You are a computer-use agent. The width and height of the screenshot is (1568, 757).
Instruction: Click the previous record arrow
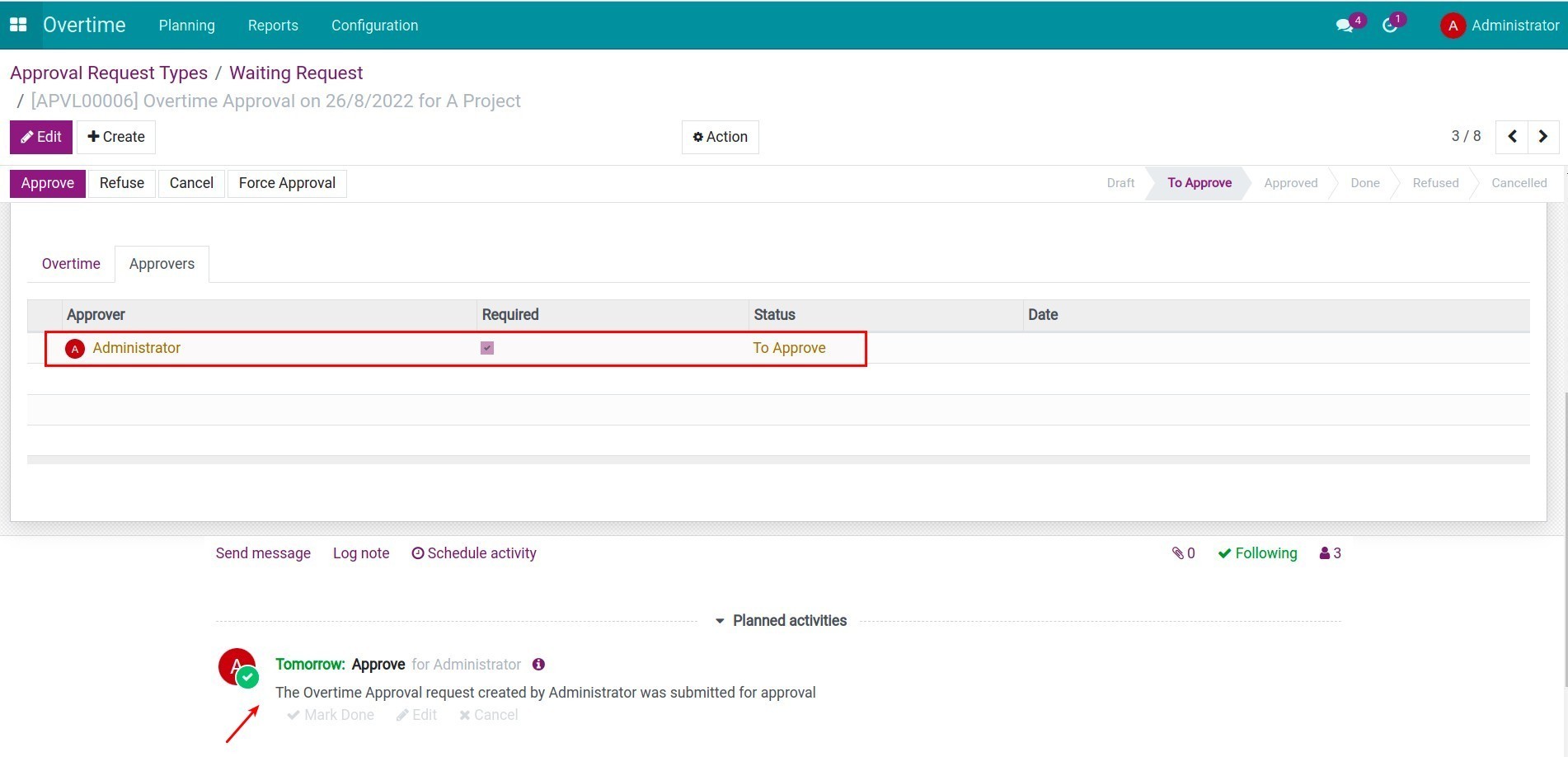click(1512, 137)
